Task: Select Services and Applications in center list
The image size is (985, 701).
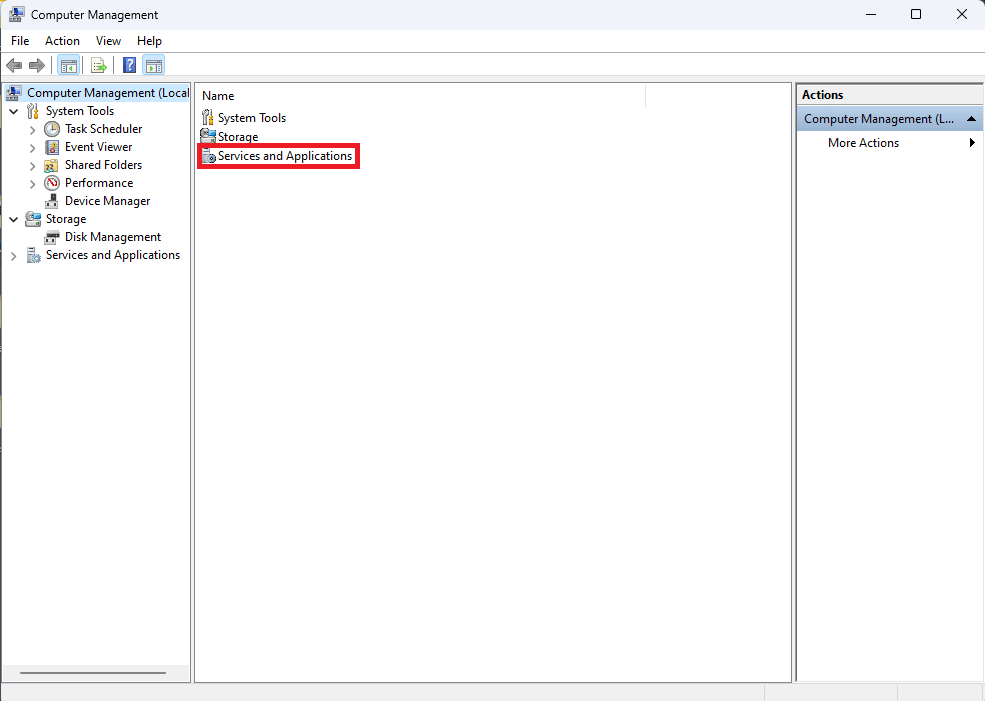Action: pyautogui.click(x=285, y=156)
